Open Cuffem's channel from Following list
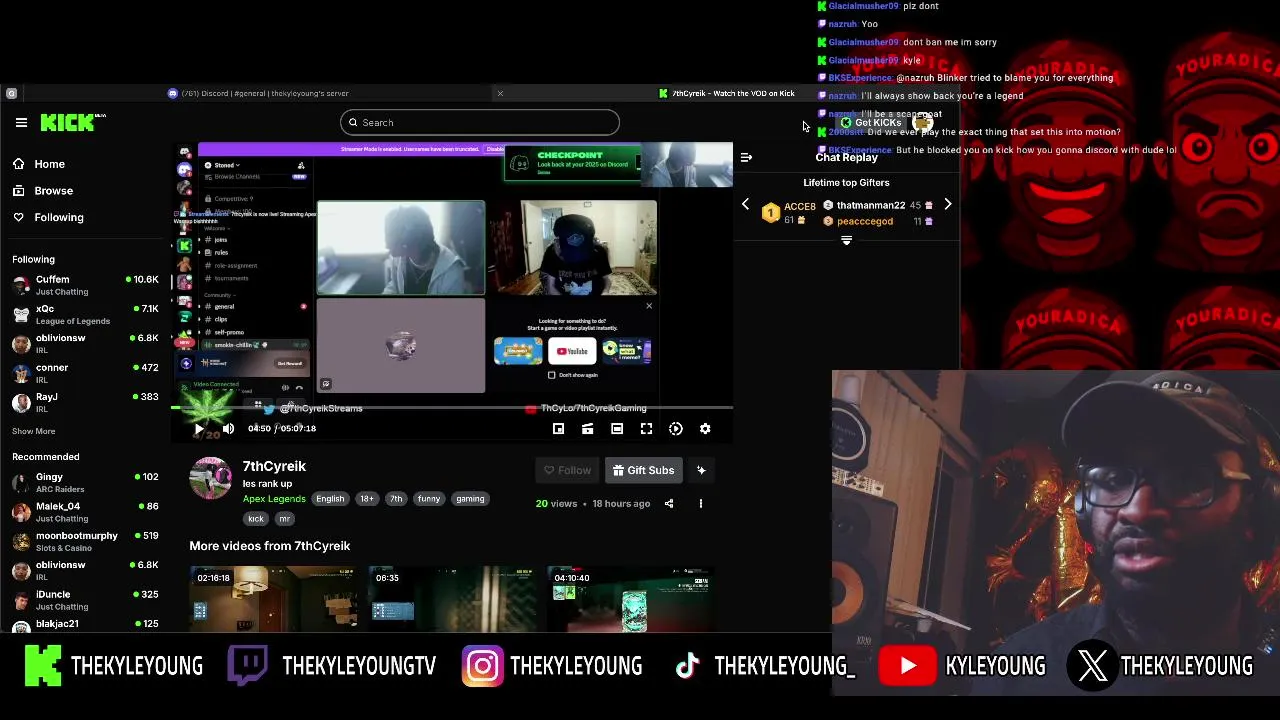Image resolution: width=1280 pixels, height=720 pixels. [85, 285]
